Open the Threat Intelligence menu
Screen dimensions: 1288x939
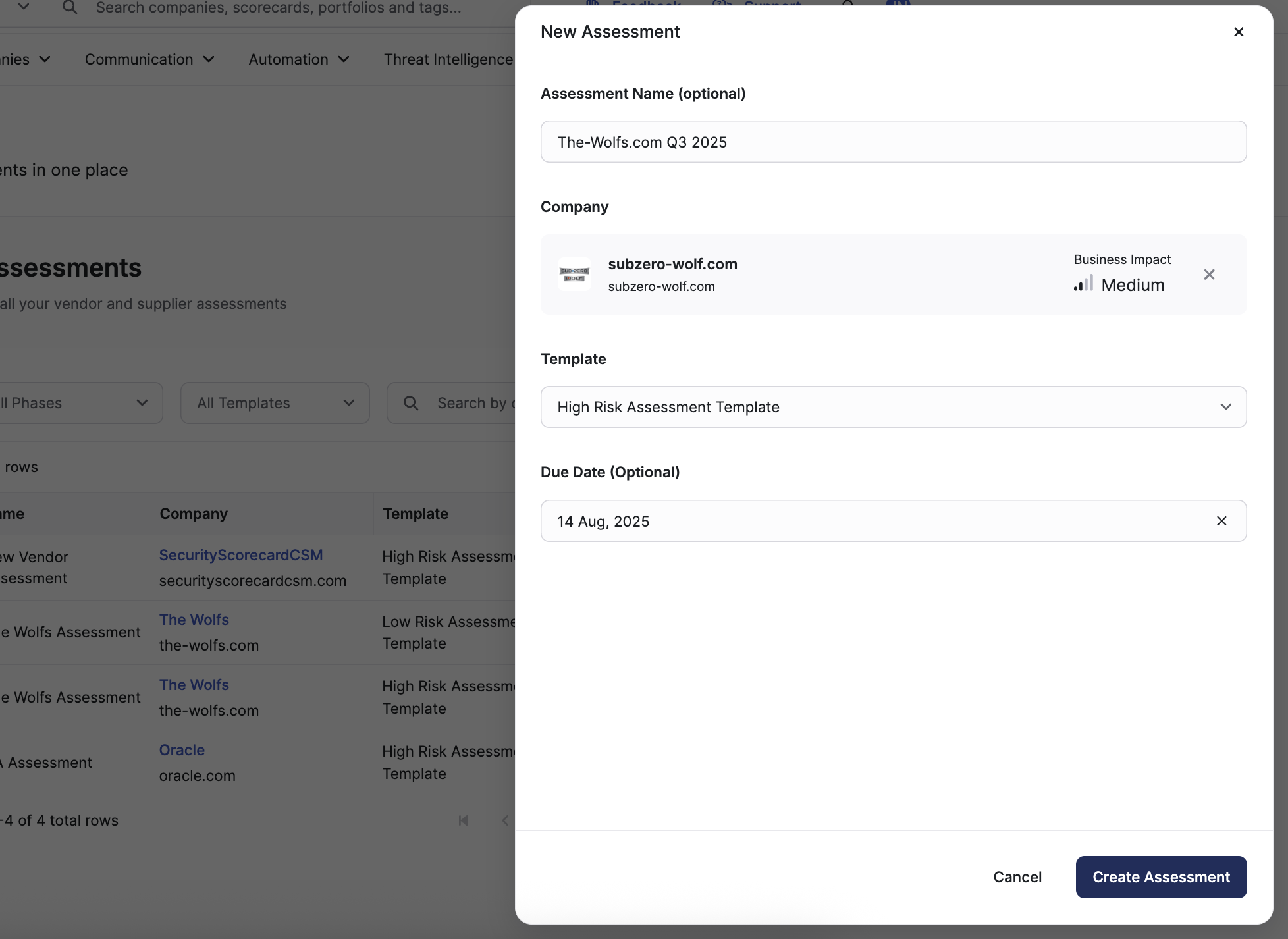tap(448, 59)
